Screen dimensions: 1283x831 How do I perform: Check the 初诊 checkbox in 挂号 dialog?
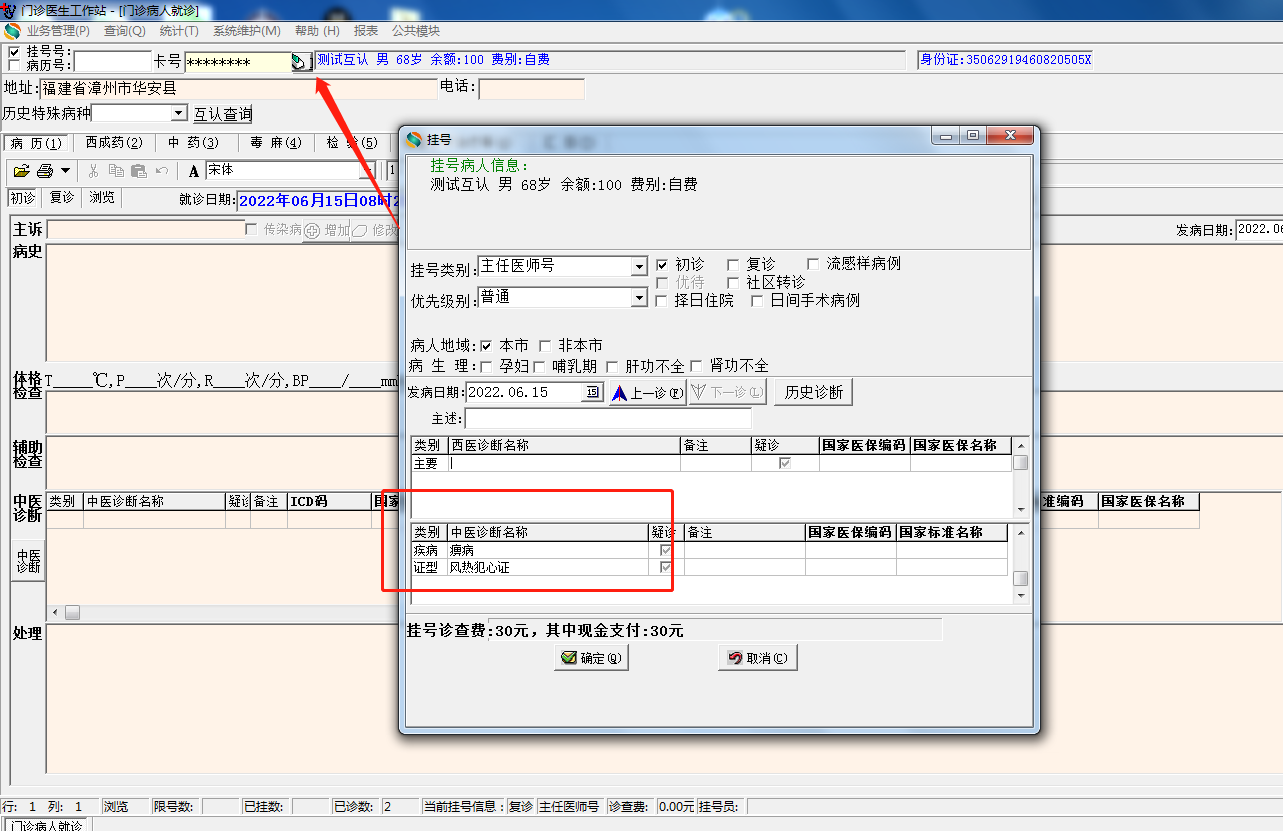pos(662,265)
